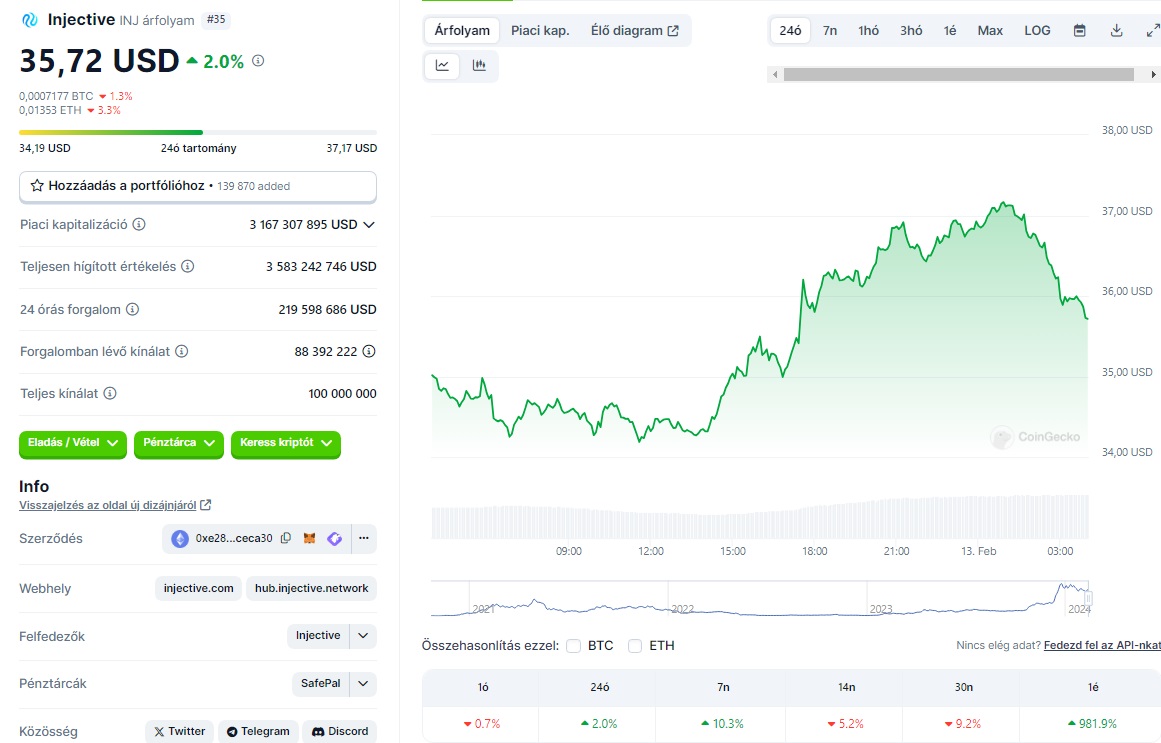The width and height of the screenshot is (1161, 743).
Task: Open info icon beside 88 392 222 value
Action: pyautogui.click(x=369, y=351)
